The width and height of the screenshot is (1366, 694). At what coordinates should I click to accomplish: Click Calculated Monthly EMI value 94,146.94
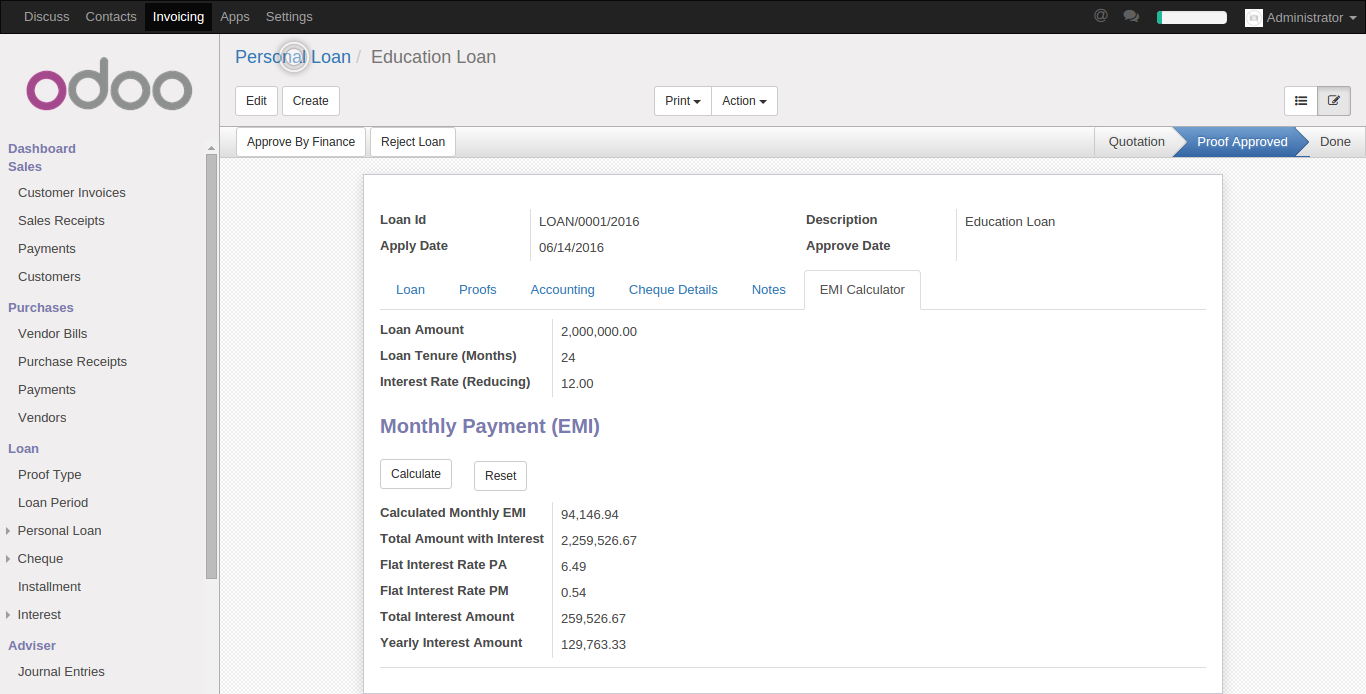click(590, 515)
